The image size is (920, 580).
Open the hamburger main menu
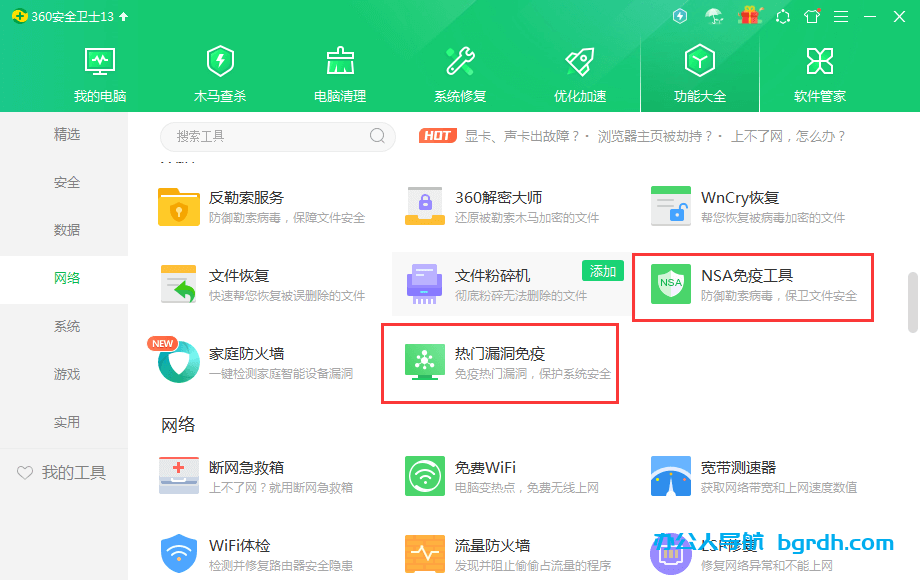click(840, 16)
